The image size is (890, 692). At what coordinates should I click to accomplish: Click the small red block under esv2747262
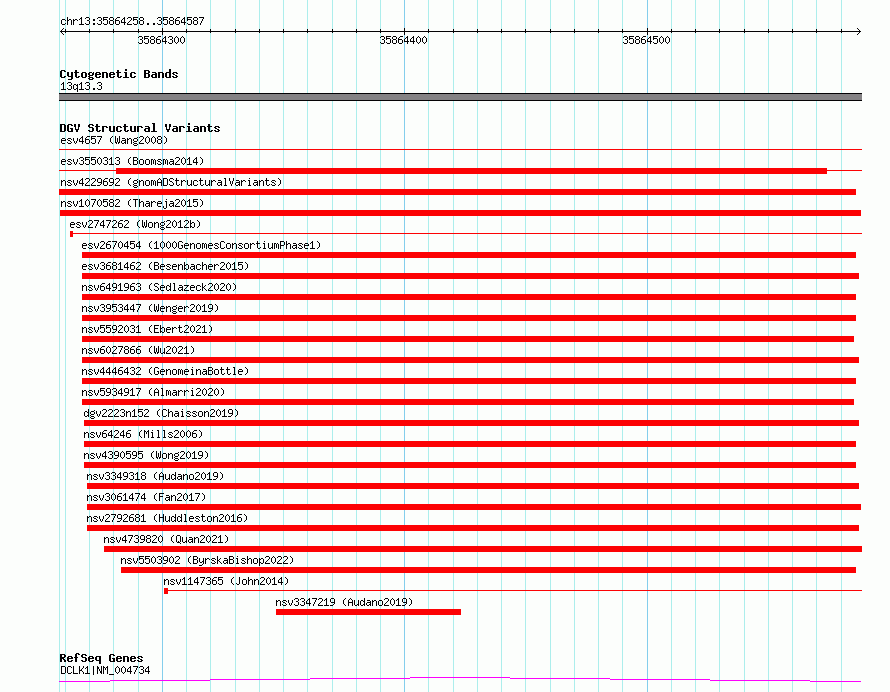(72, 234)
